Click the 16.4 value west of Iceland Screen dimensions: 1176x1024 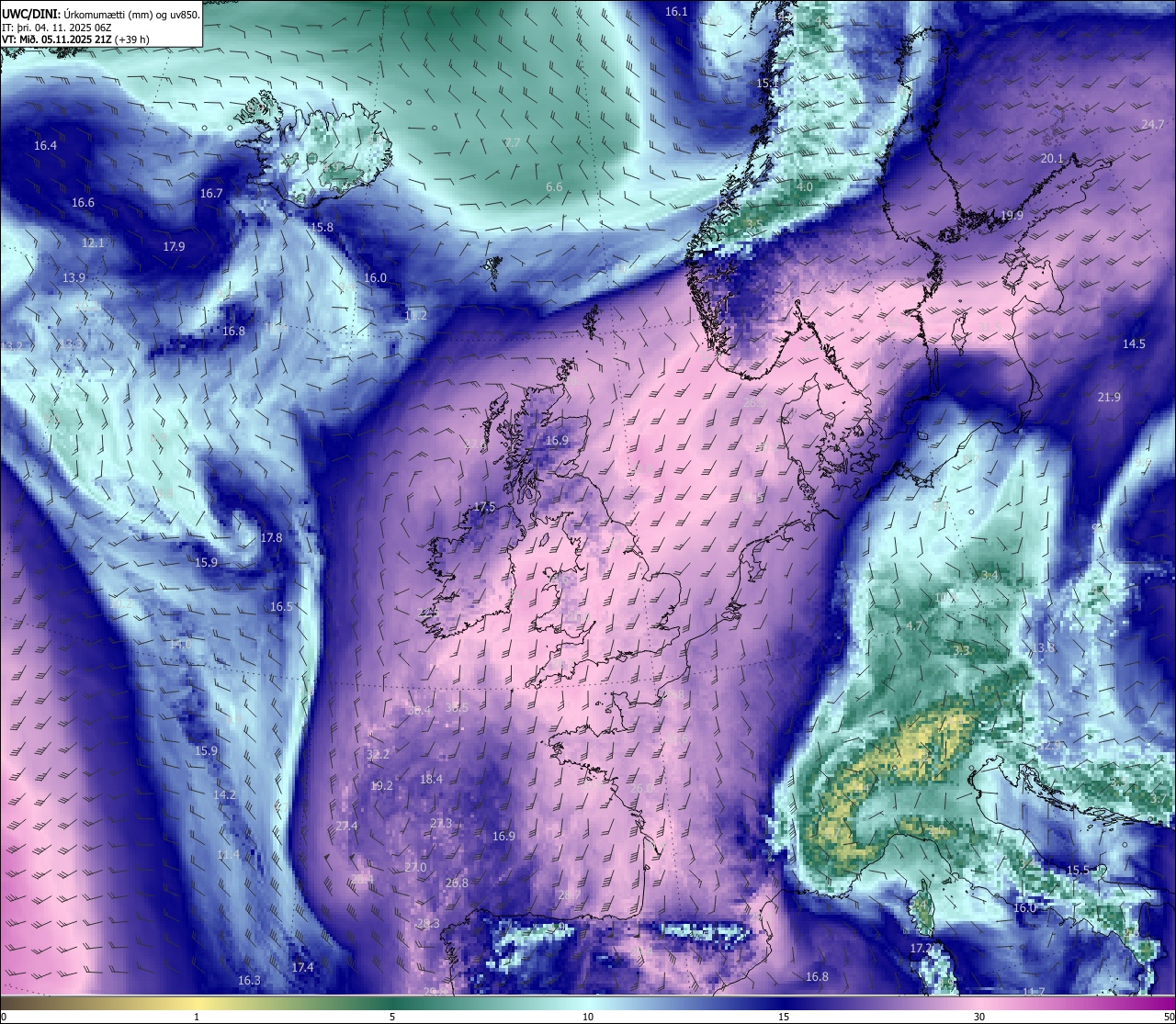tap(45, 146)
